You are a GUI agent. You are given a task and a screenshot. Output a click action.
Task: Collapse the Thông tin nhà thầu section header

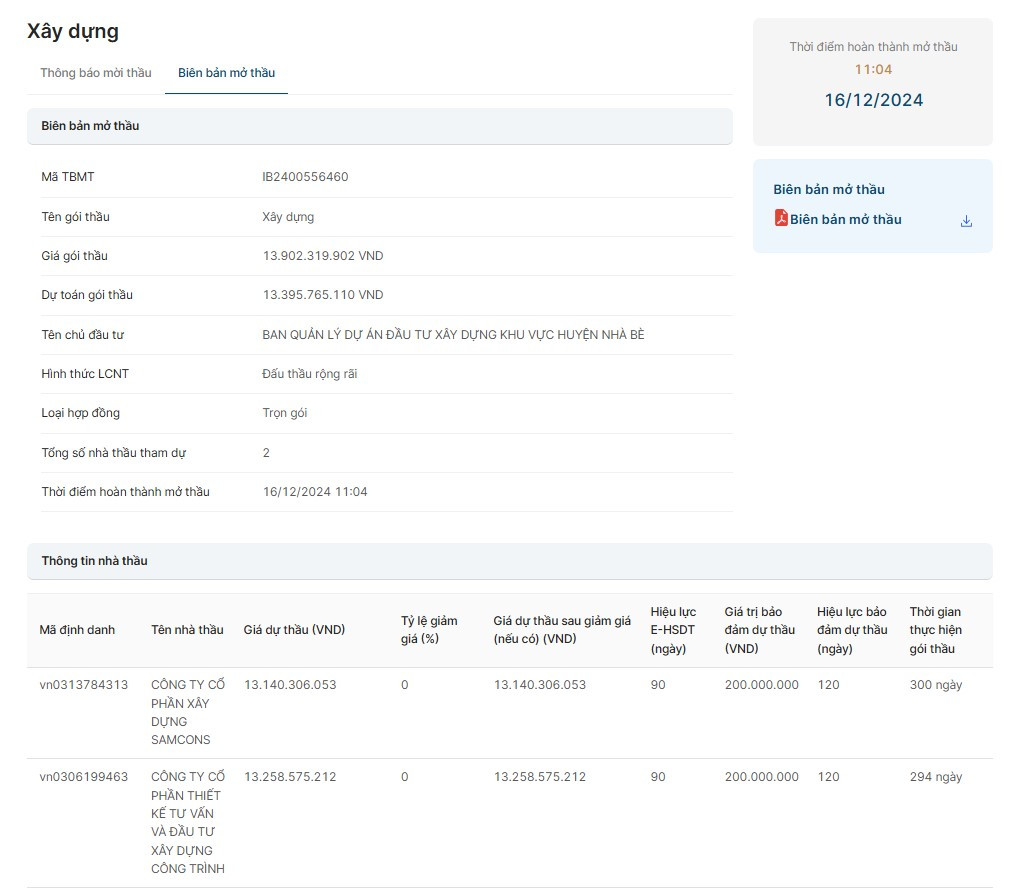pyautogui.click(x=509, y=561)
